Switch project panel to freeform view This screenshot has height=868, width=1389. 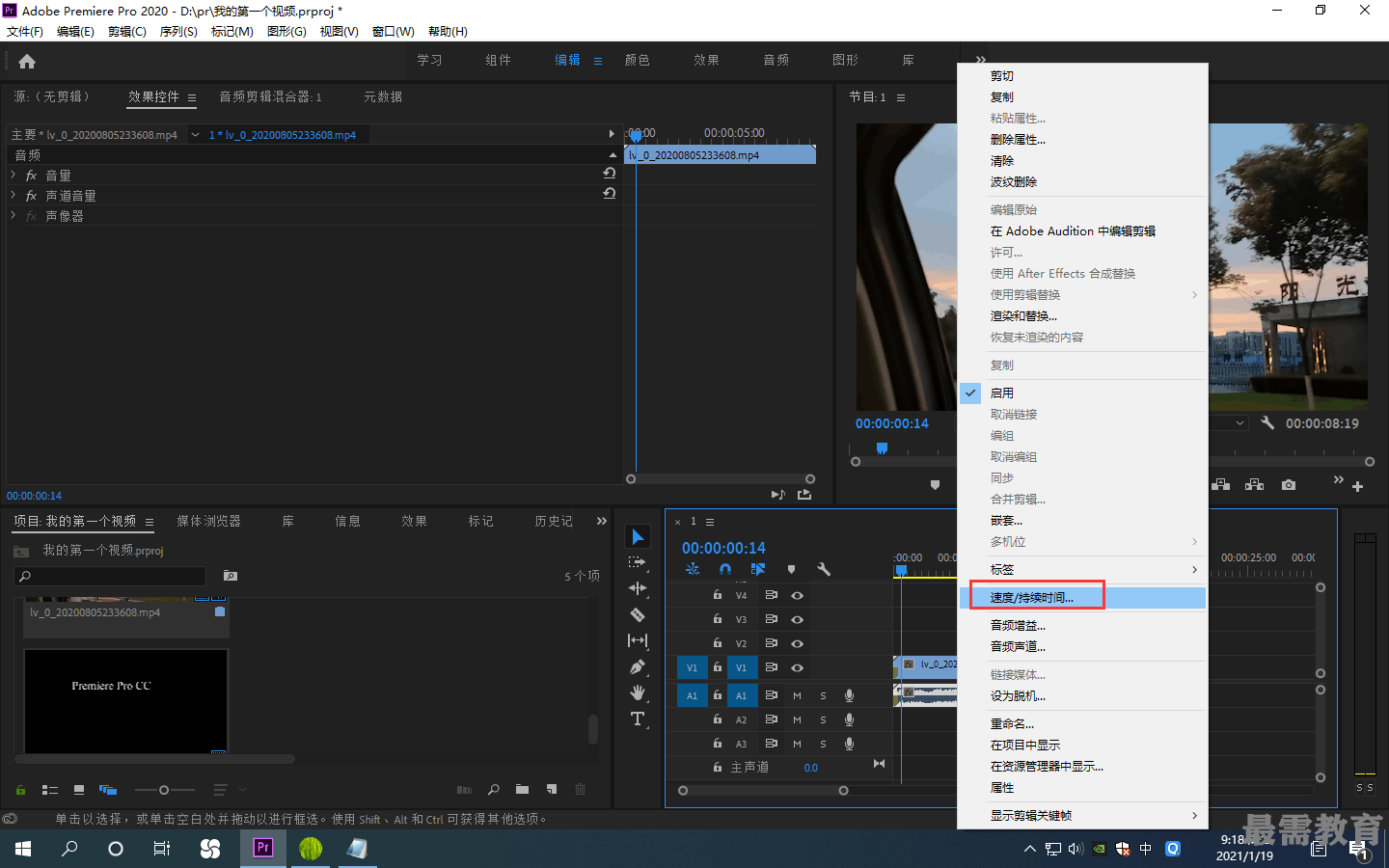pos(108,790)
